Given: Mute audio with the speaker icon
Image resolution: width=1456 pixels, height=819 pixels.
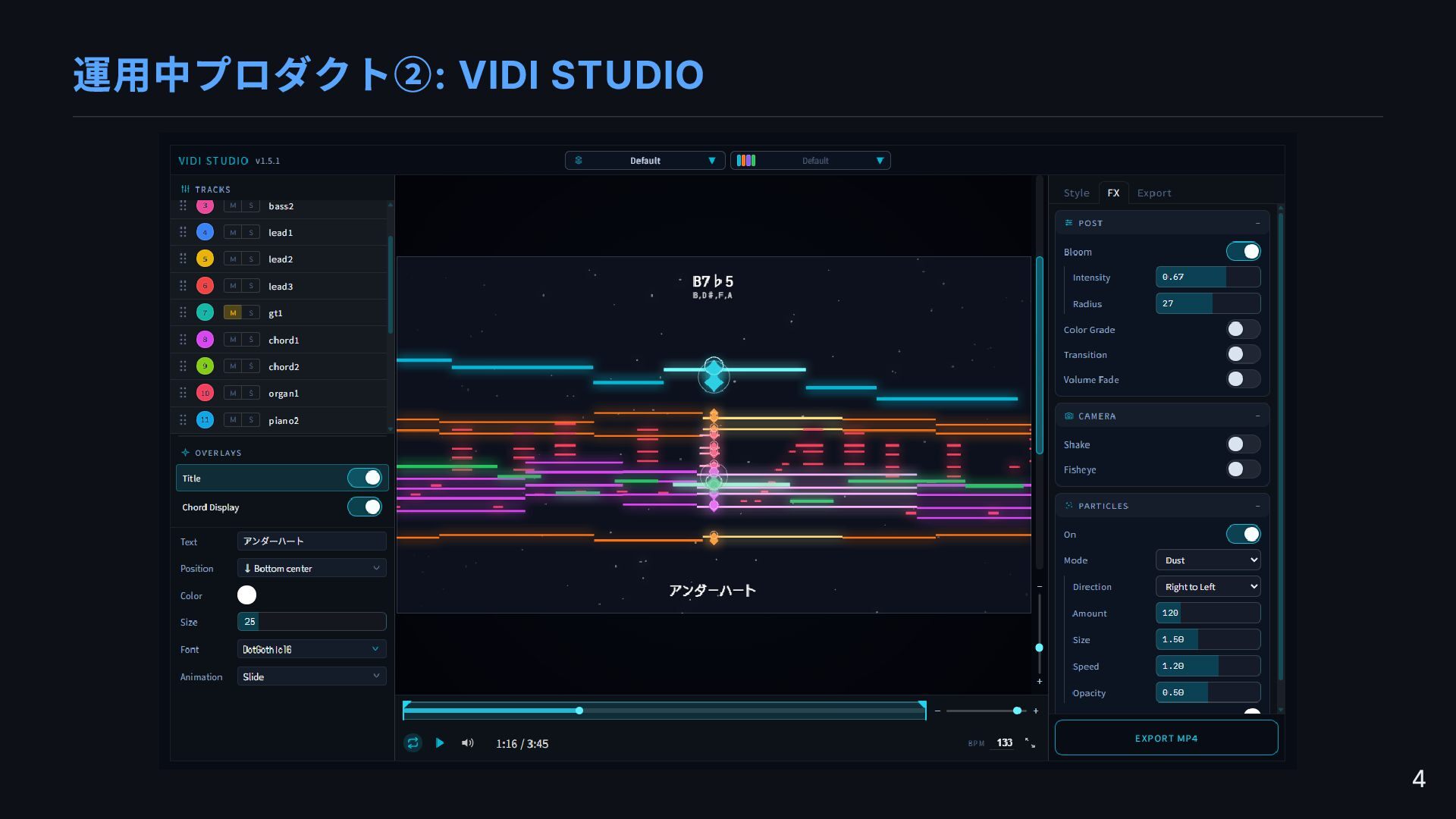Looking at the screenshot, I should [468, 743].
